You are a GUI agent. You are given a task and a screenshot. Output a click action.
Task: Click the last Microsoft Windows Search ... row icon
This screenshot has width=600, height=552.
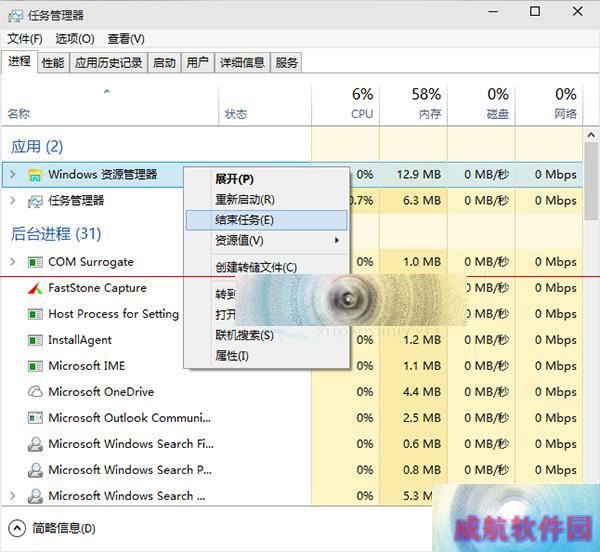[x=35, y=496]
